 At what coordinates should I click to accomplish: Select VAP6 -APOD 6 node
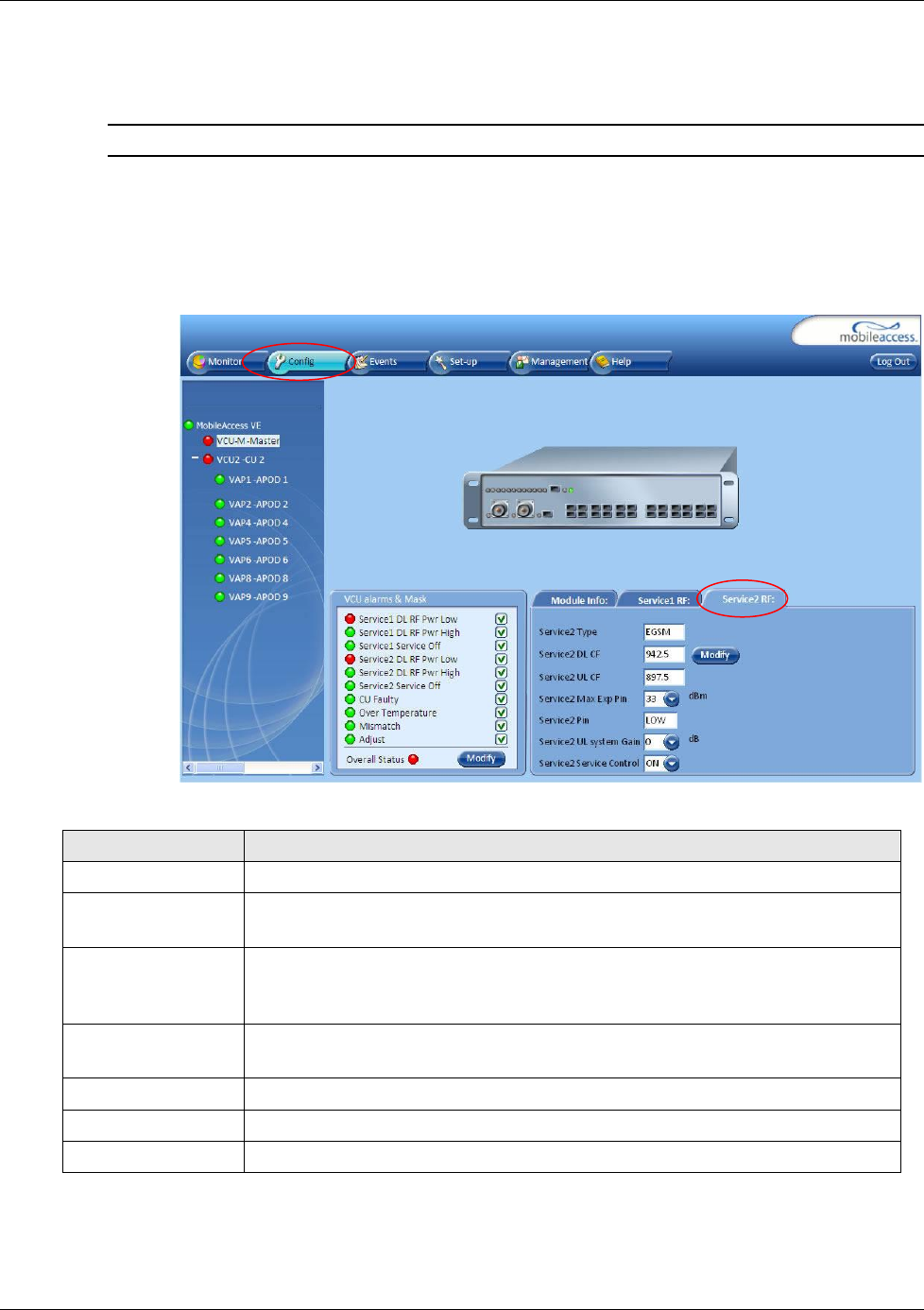click(x=258, y=560)
